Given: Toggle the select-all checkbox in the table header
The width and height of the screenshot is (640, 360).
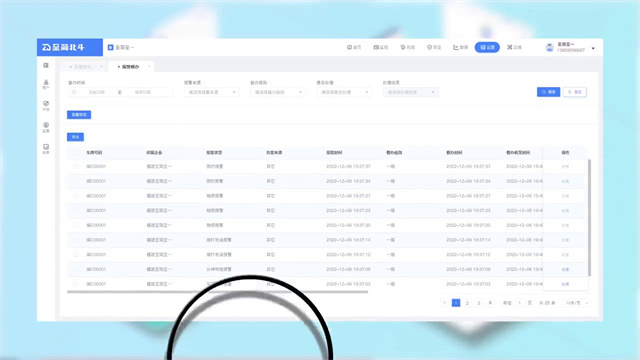Looking at the screenshot, I should [75, 153].
